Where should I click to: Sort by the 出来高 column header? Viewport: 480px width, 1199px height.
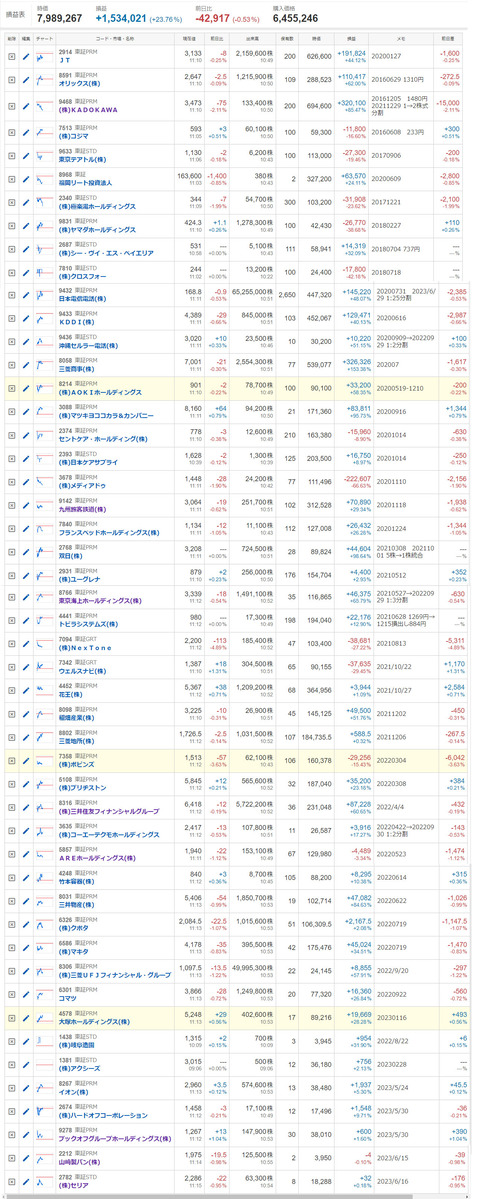click(252, 37)
